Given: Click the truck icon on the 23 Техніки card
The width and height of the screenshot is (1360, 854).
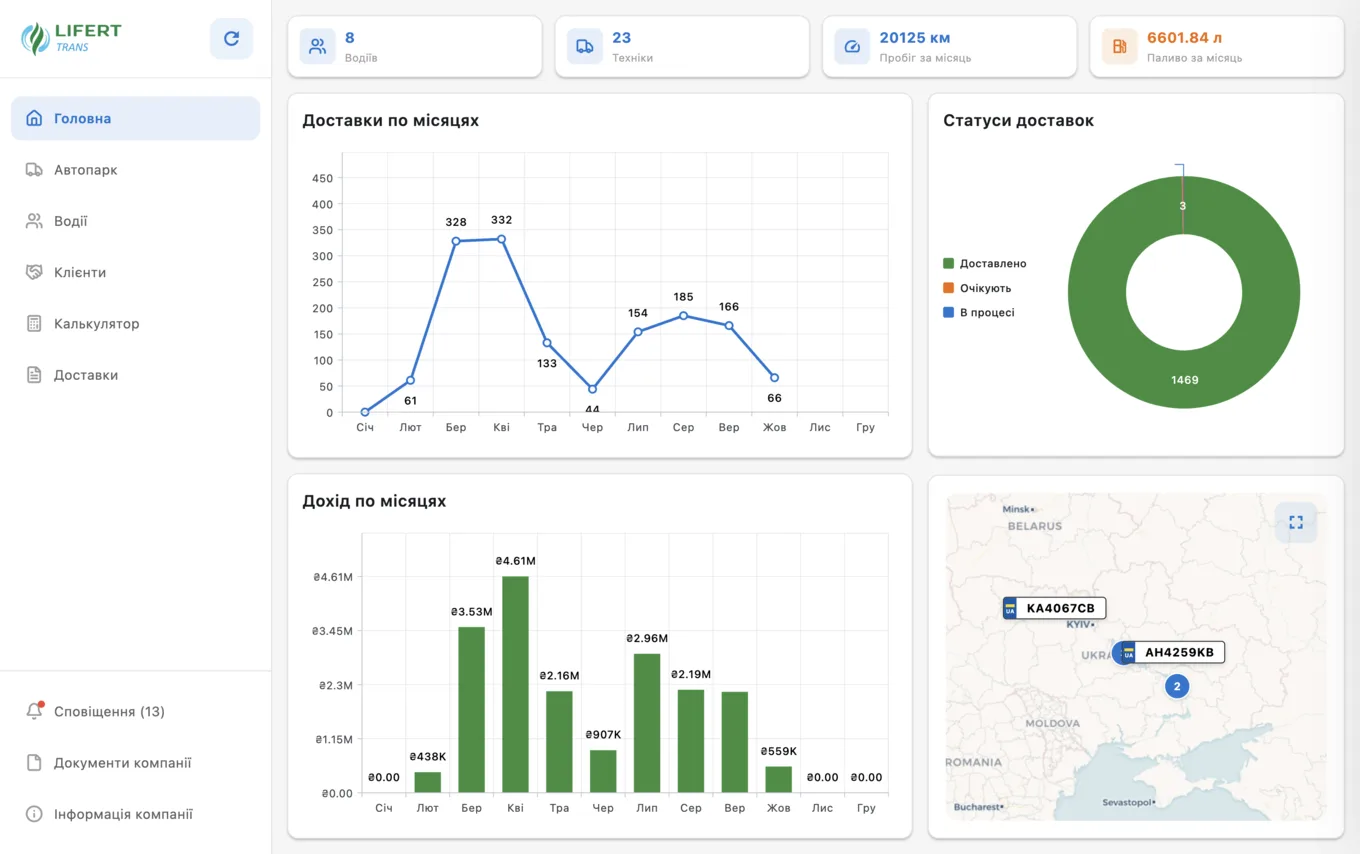Looking at the screenshot, I should 585,46.
